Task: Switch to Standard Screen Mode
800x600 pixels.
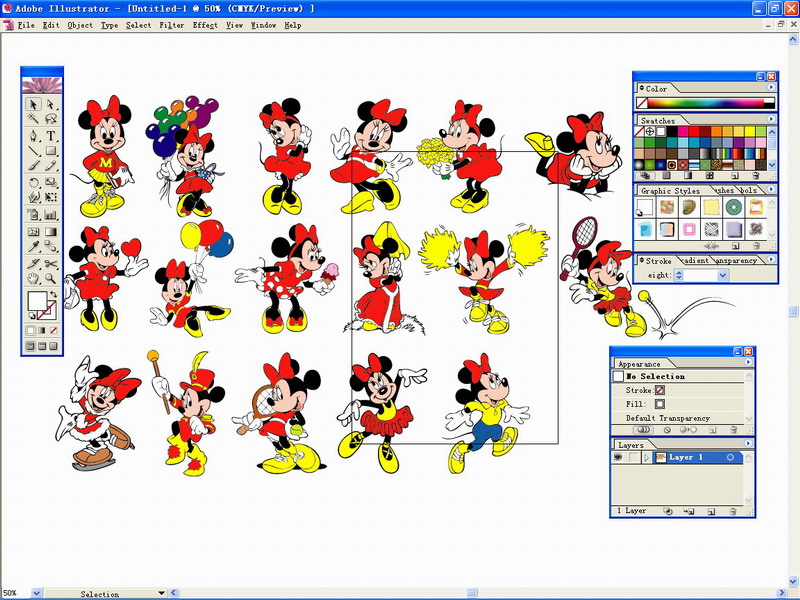Action: coord(31,346)
